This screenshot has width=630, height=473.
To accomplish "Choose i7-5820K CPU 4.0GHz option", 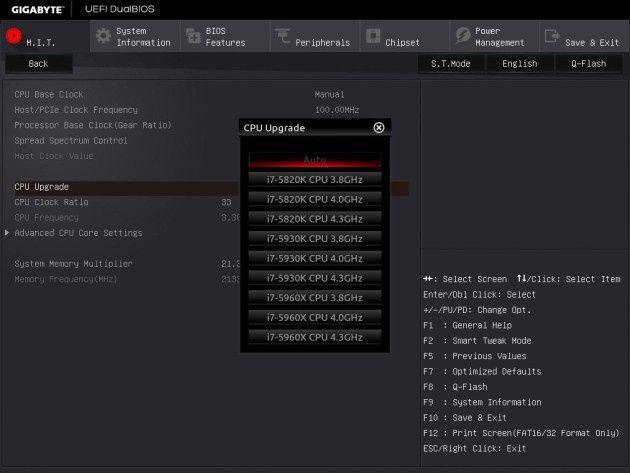I will point(315,199).
